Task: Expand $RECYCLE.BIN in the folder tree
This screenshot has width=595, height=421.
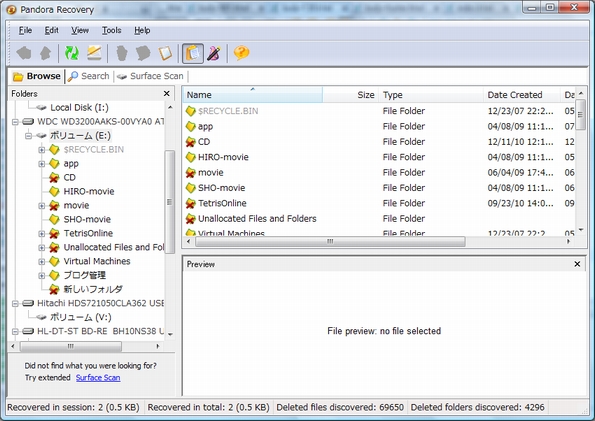Action: tap(42, 150)
